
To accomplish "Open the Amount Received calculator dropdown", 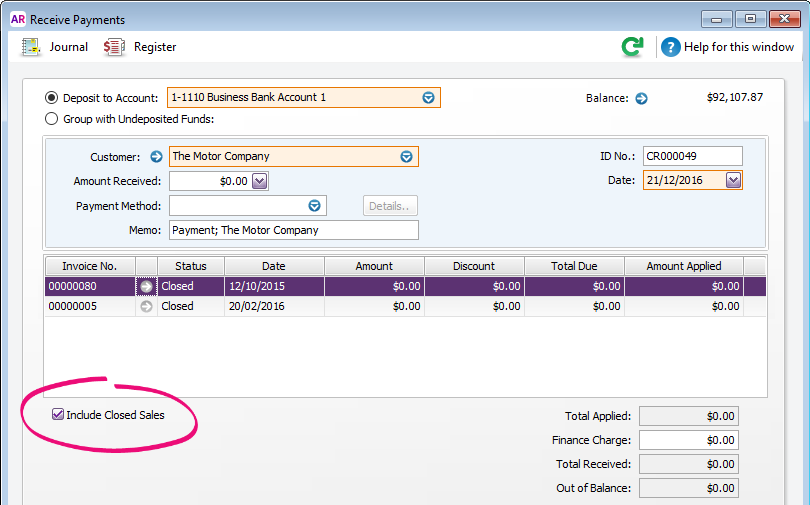I will click(x=259, y=181).
